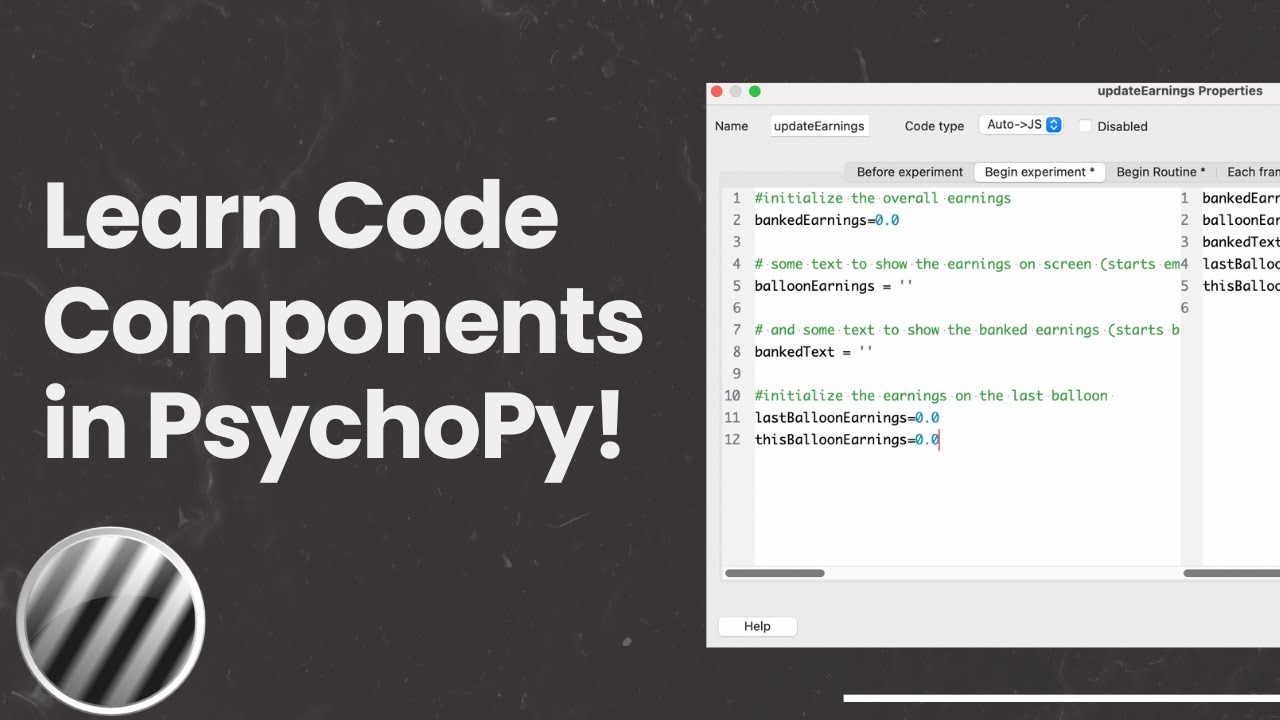This screenshot has width=1280, height=720.
Task: Close the updateEarnings Properties window
Action: [716, 91]
